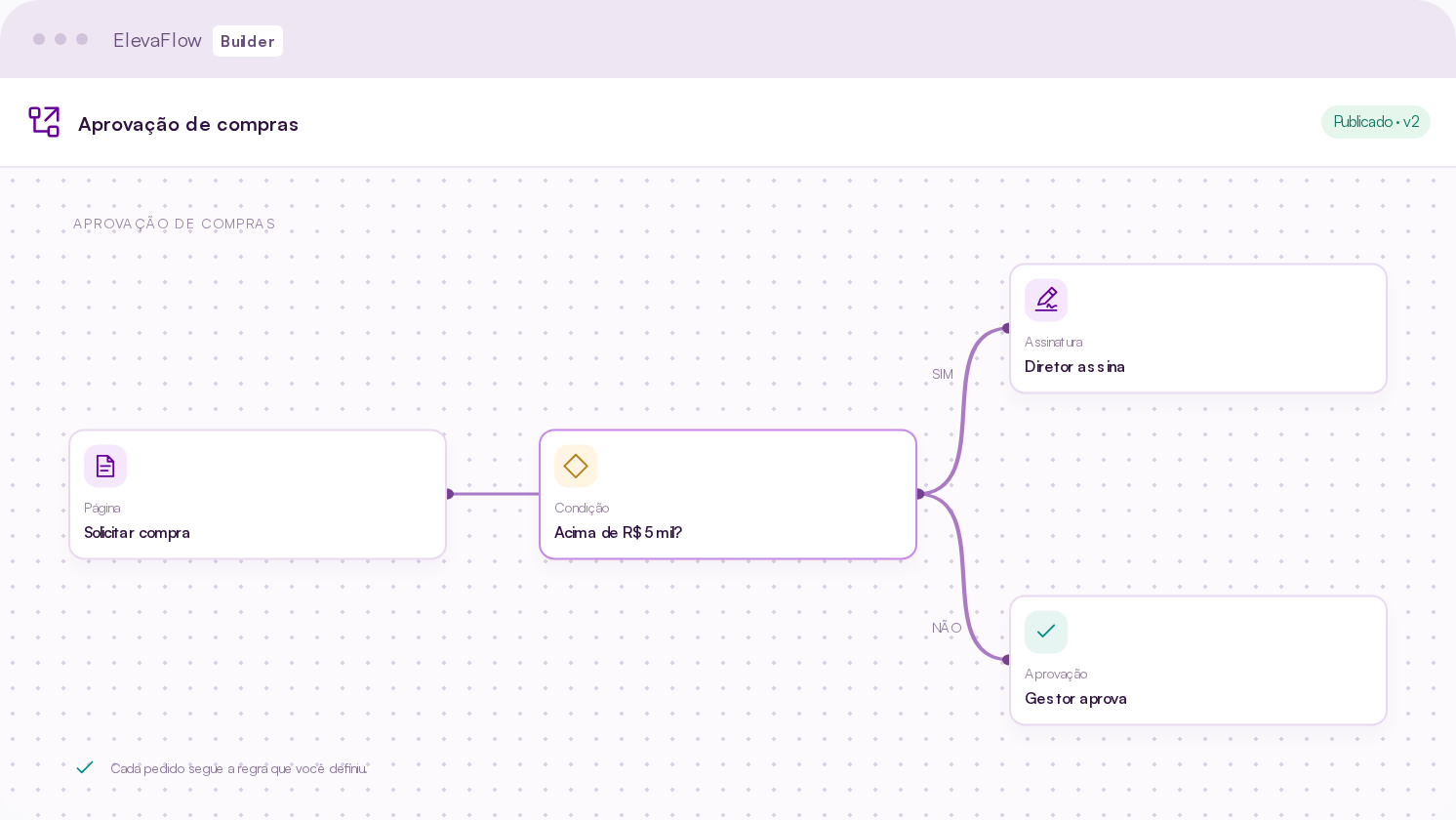Select the Gestor aprova node title
This screenshot has width=1456, height=820.
click(x=1075, y=698)
